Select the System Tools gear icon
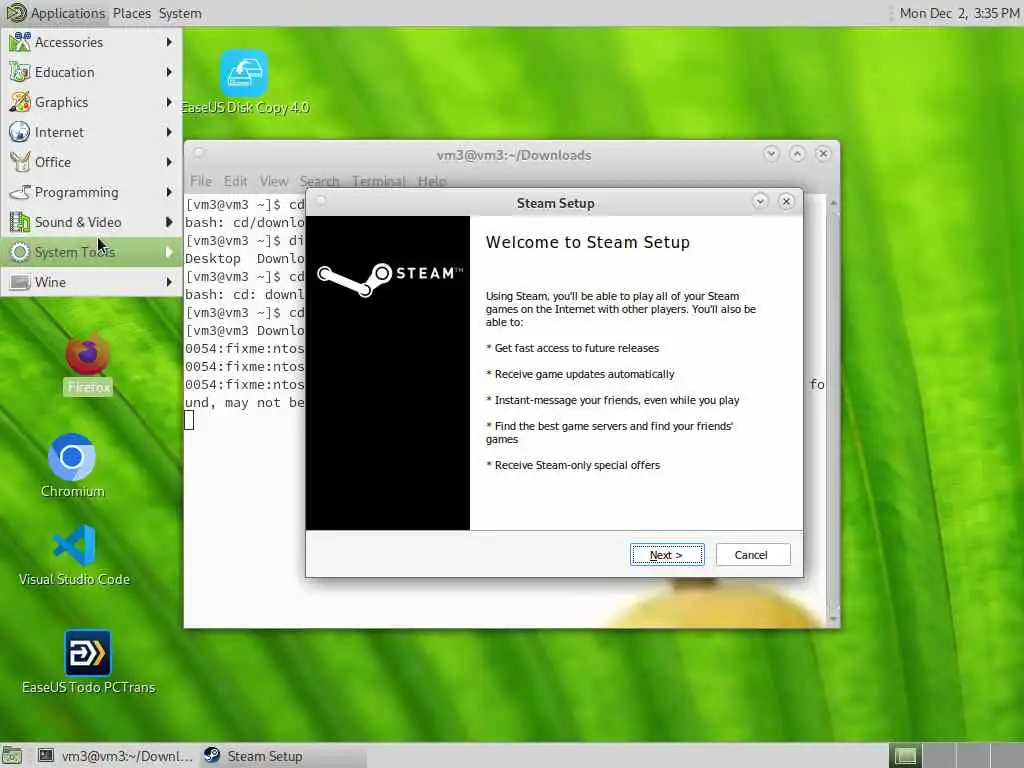This screenshot has height=768, width=1024. [20, 252]
